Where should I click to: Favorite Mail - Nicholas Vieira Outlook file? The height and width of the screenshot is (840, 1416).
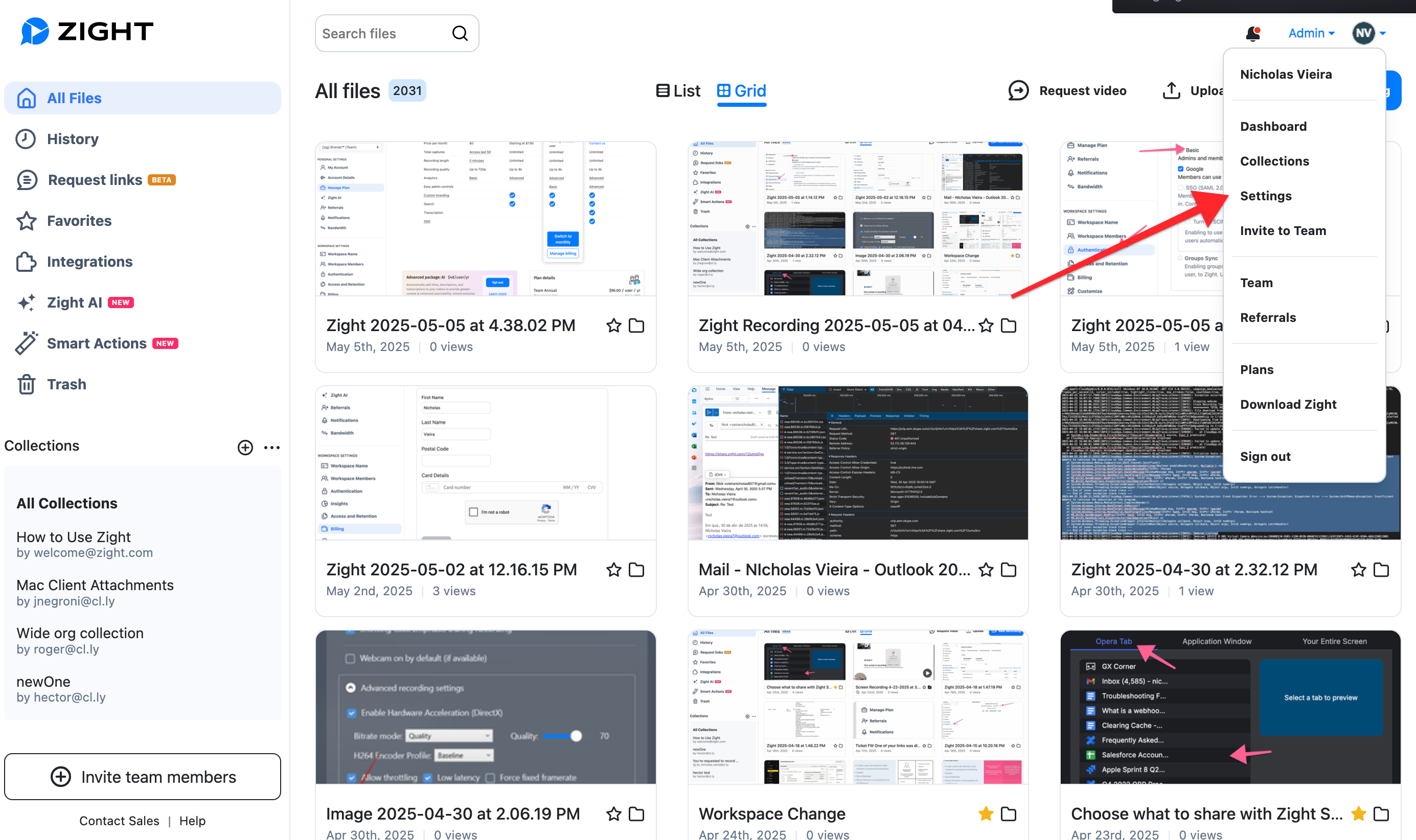point(986,569)
